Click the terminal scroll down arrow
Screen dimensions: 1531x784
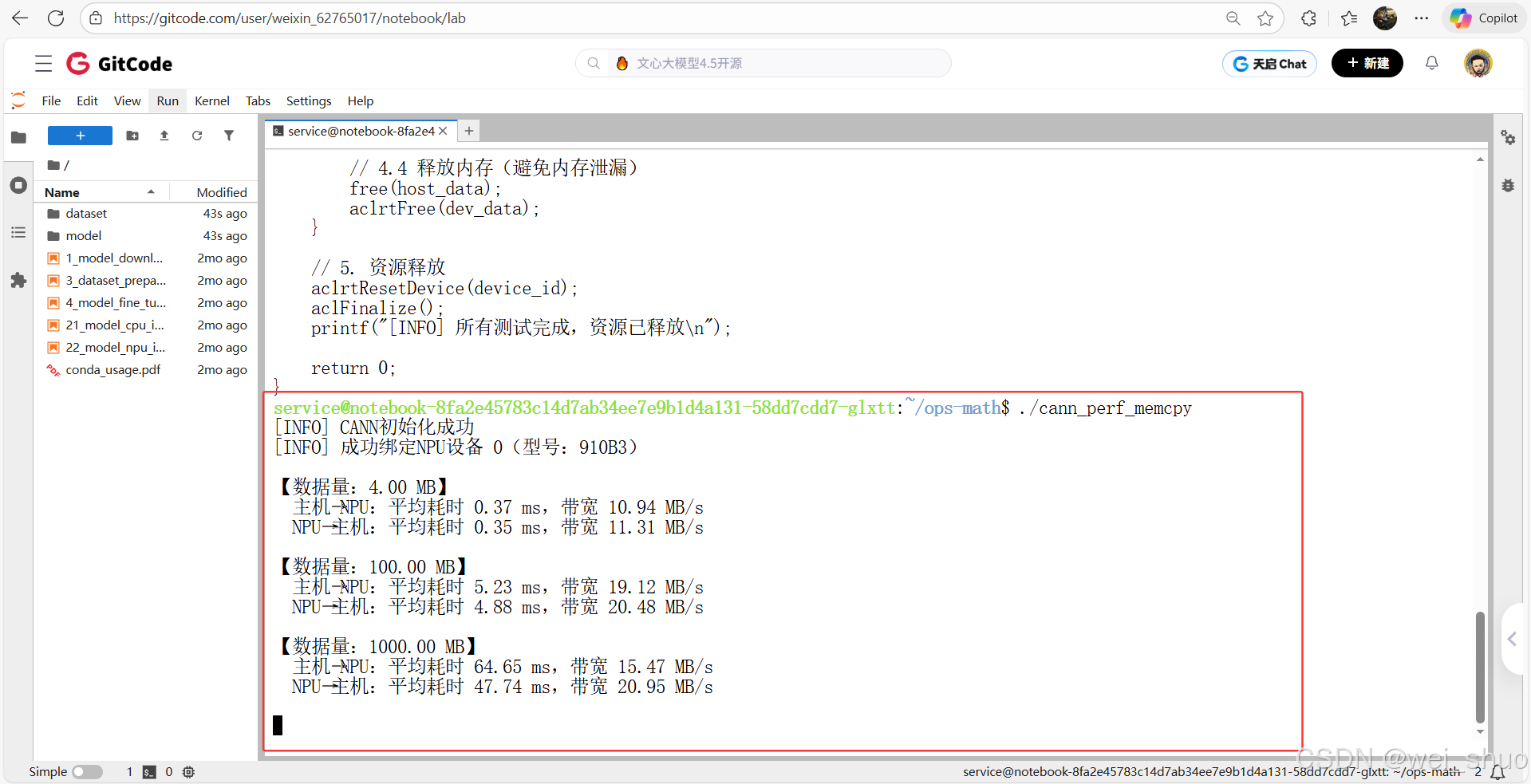coord(1480,731)
